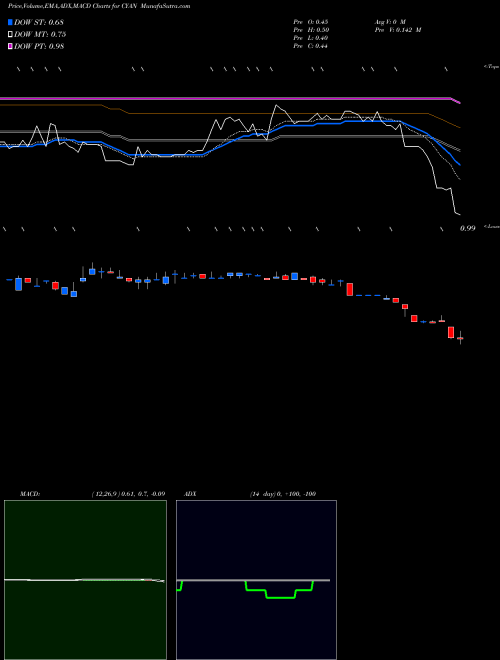Click the '<Tops' axis label
This screenshot has width=500, height=660.
[x=492, y=67]
